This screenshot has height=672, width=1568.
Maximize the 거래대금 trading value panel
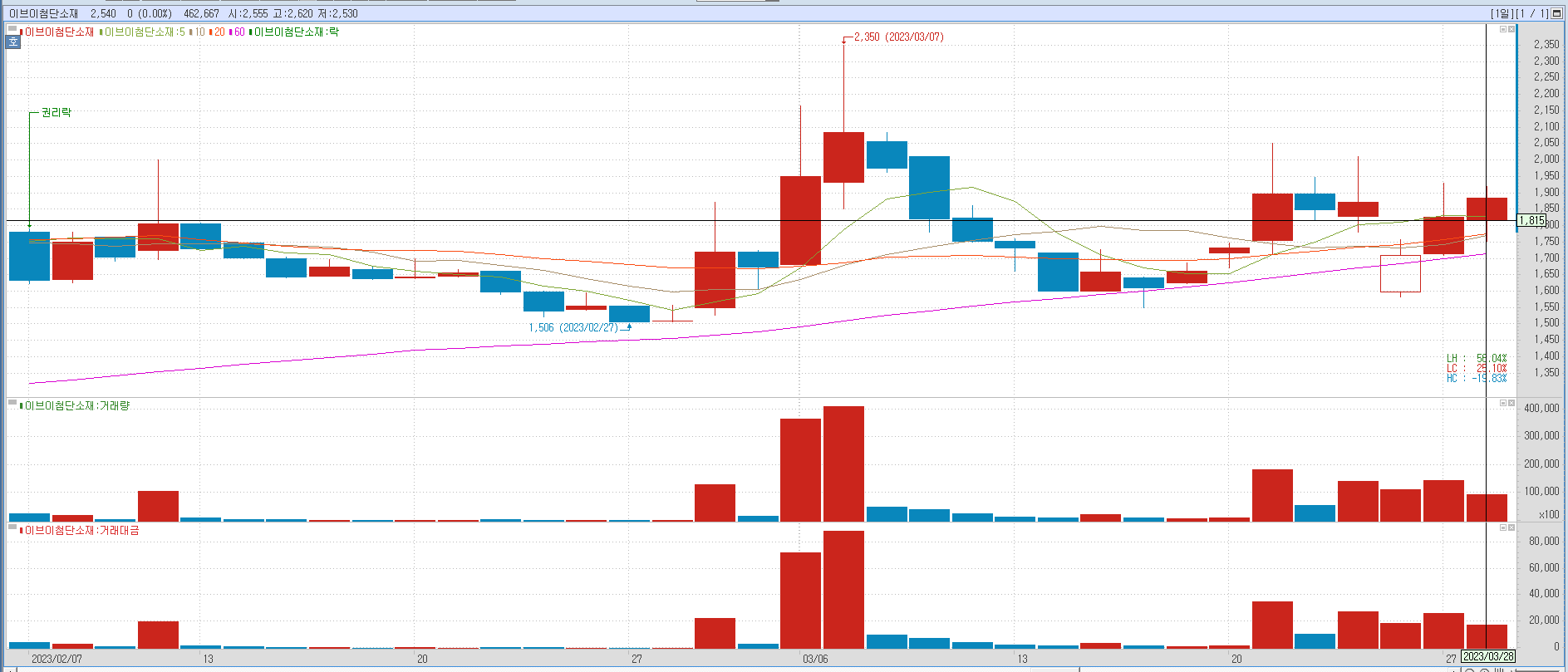coord(1502,527)
